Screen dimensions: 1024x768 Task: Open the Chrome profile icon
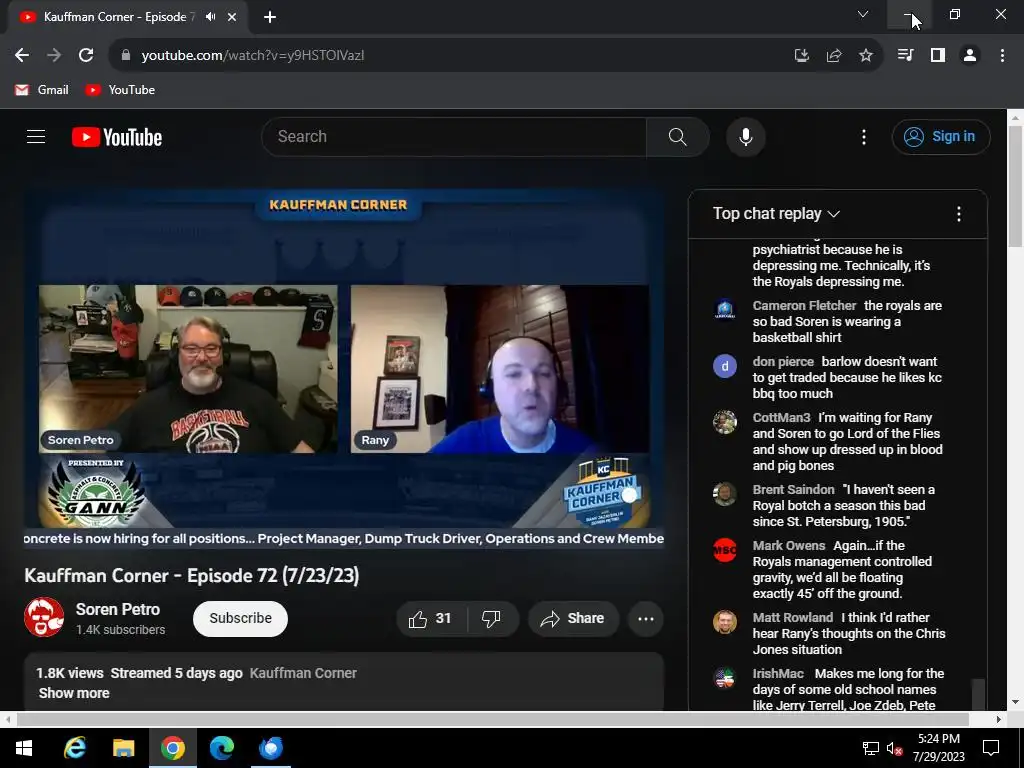point(970,56)
